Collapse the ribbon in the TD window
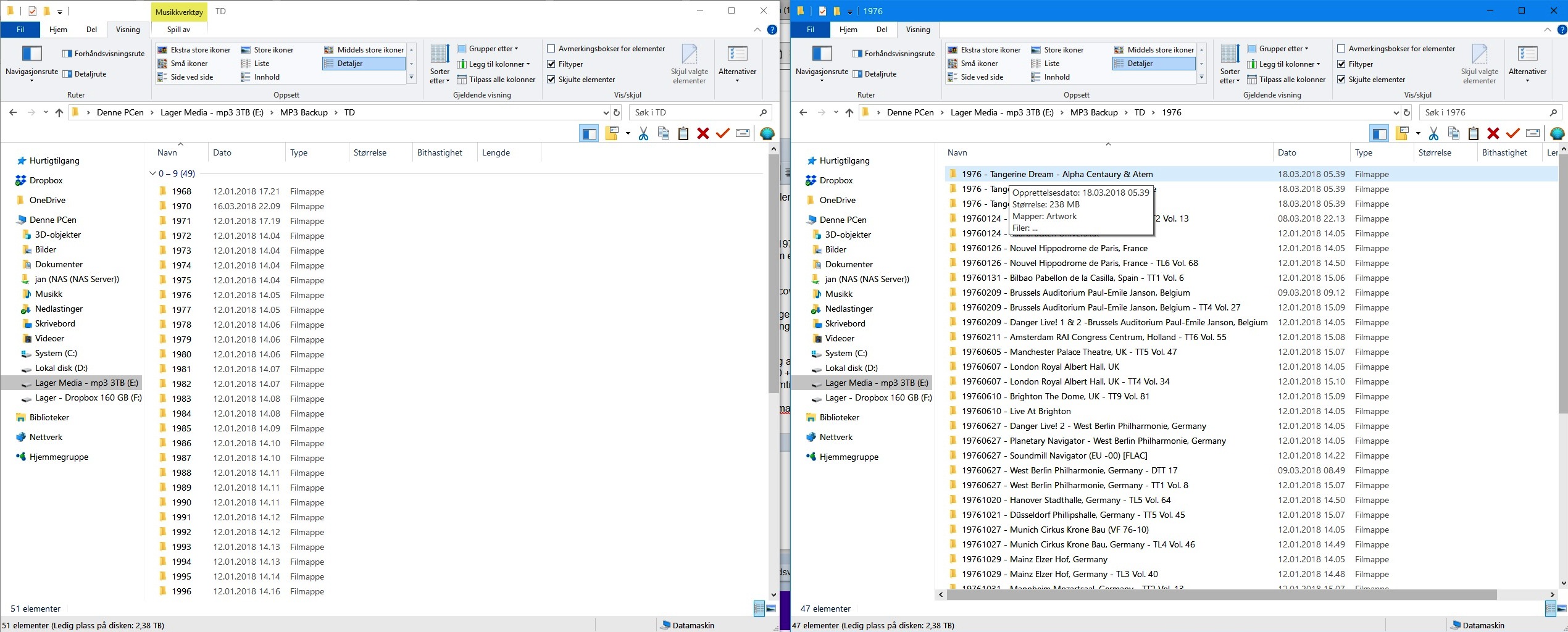Screen dimensions: 1568x632 [x=757, y=30]
